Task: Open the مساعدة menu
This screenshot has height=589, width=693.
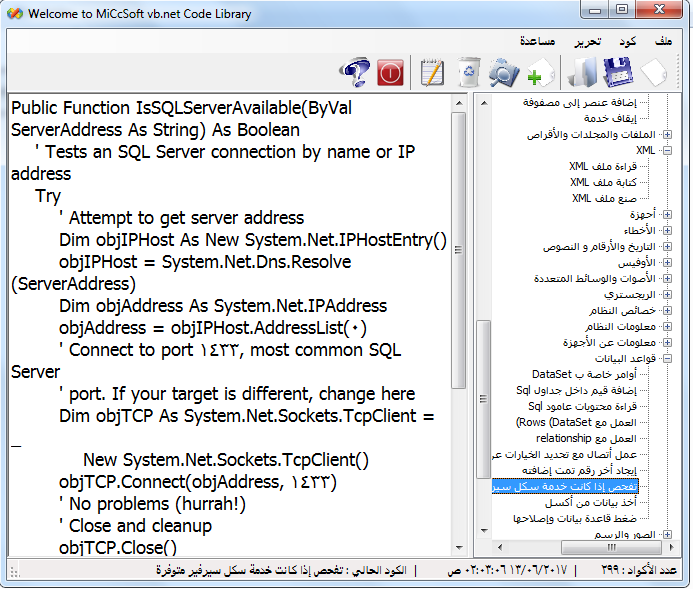Action: 537,41
